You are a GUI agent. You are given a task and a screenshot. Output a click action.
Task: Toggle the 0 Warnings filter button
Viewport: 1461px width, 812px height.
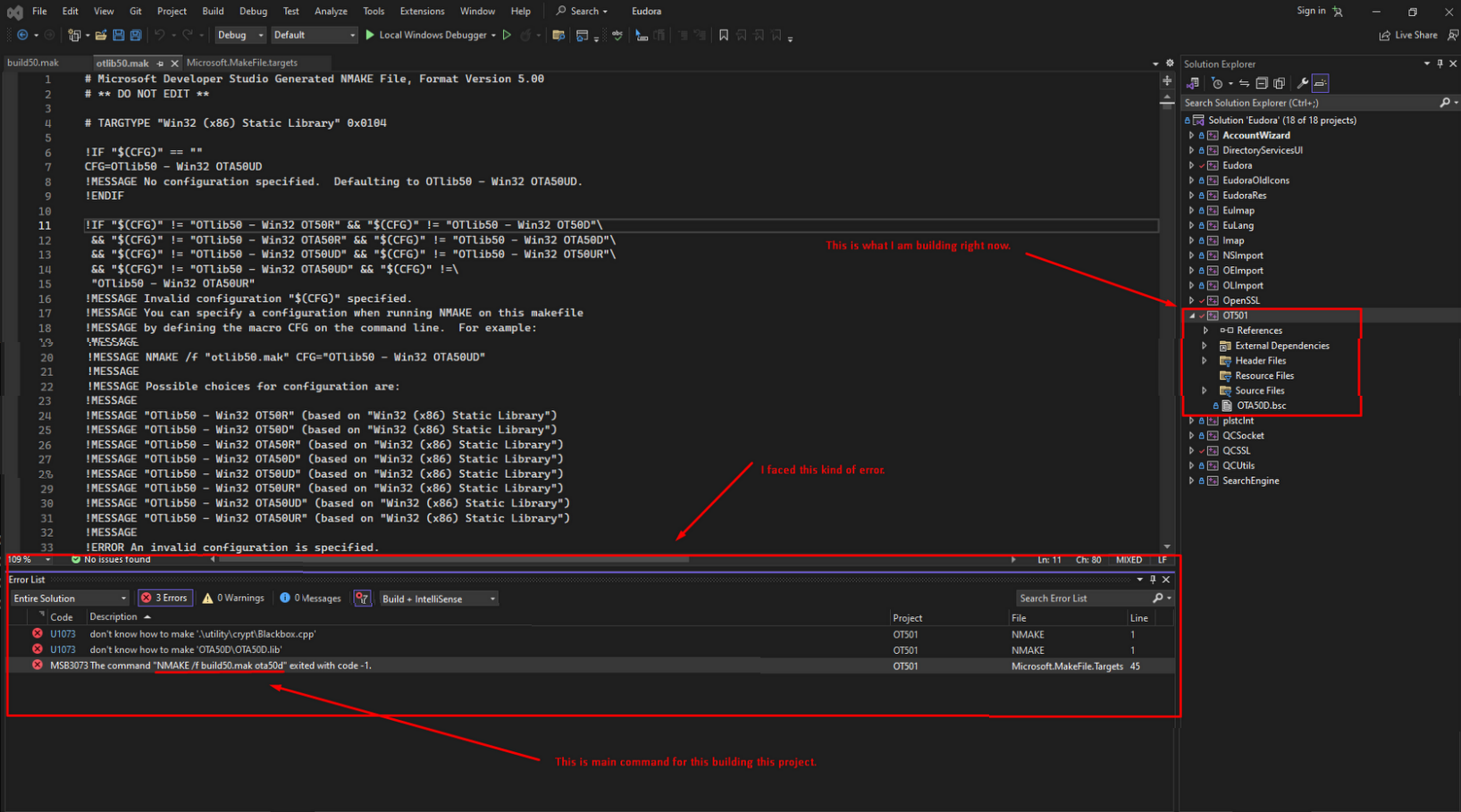coord(233,599)
